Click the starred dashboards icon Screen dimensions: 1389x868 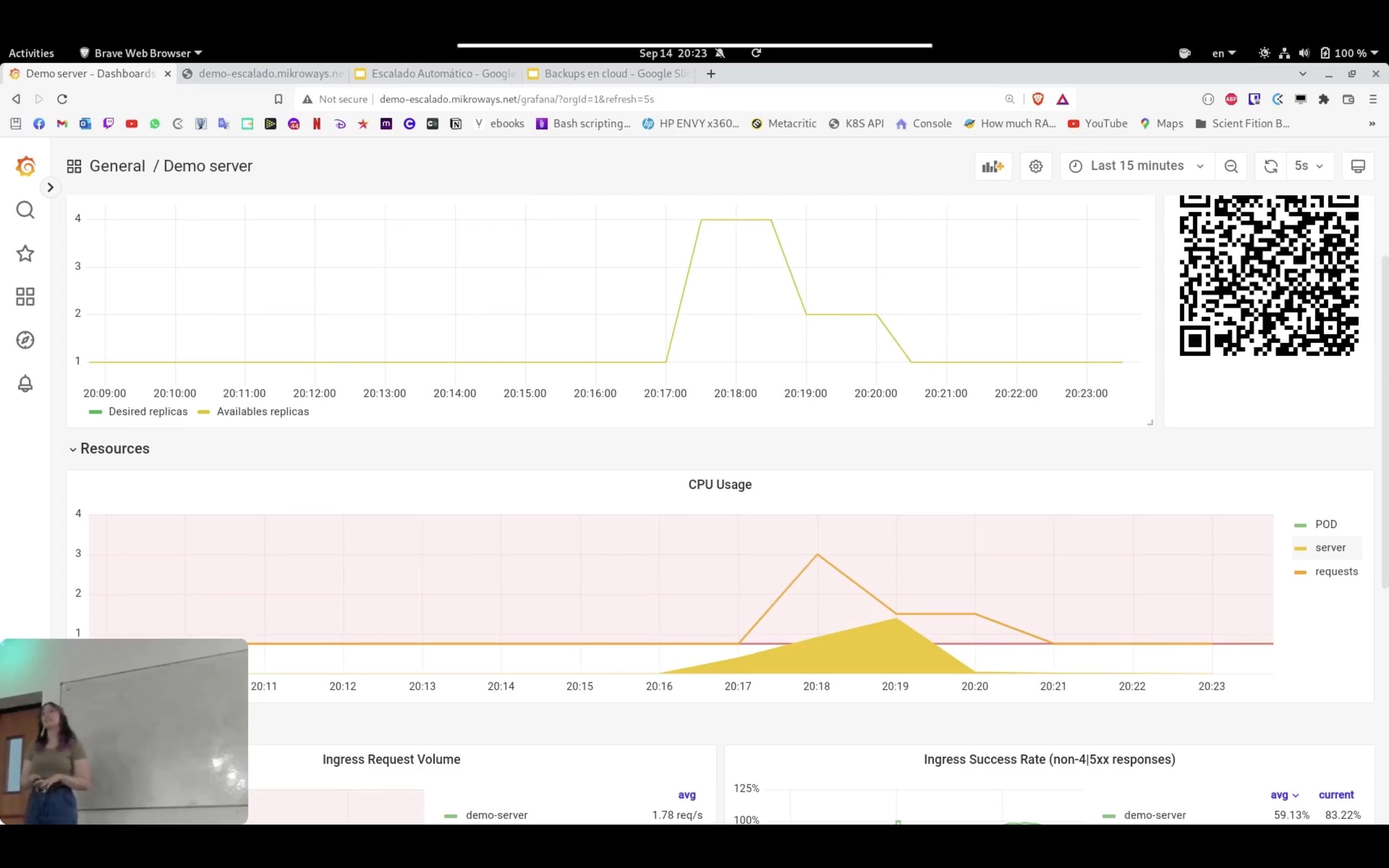pos(25,253)
